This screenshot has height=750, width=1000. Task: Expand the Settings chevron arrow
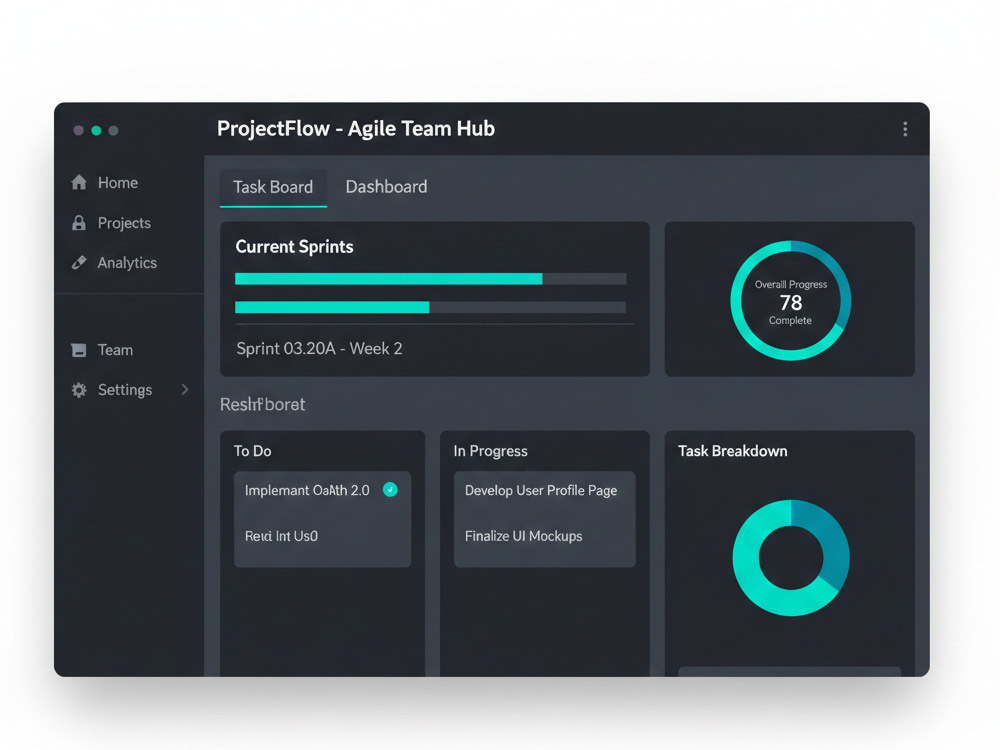click(185, 389)
